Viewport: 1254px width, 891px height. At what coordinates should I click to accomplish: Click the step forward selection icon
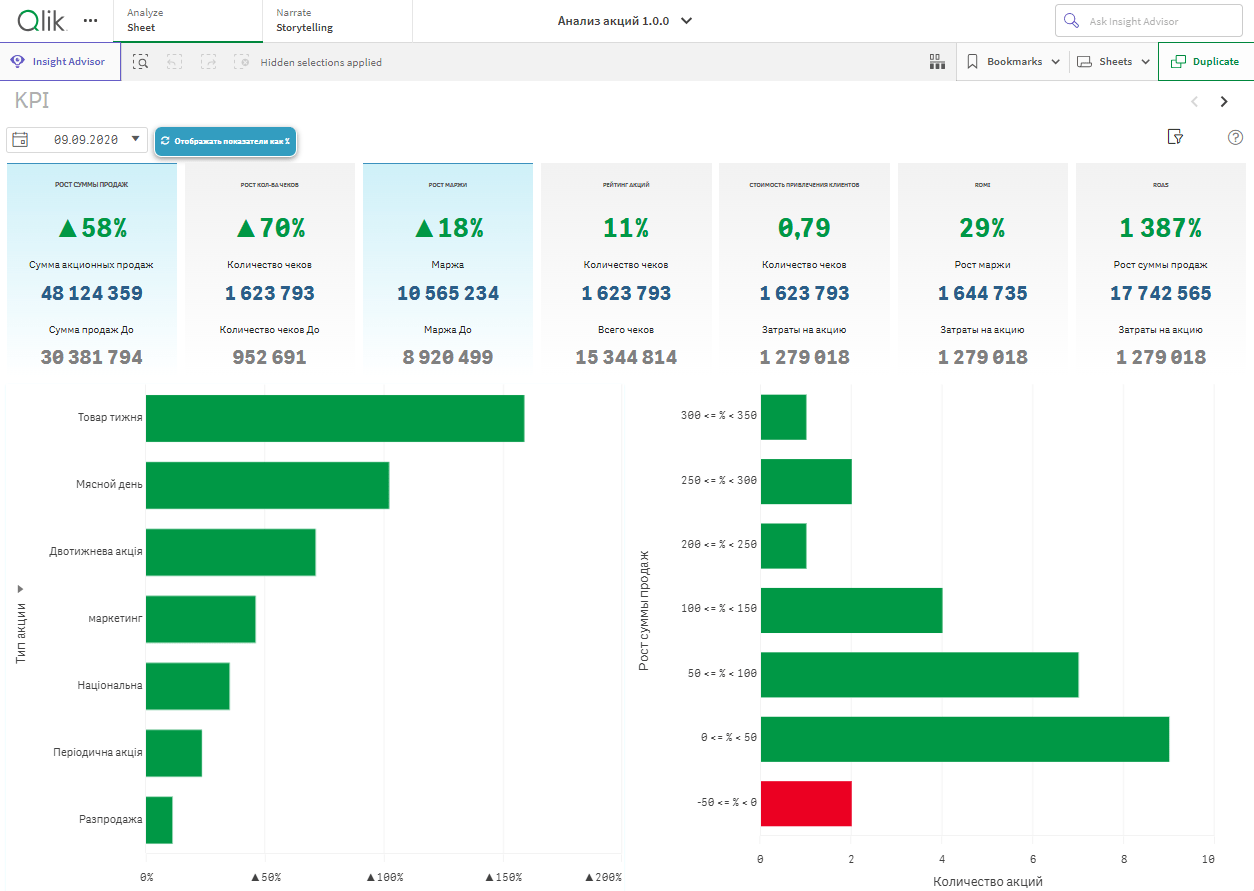coord(208,62)
